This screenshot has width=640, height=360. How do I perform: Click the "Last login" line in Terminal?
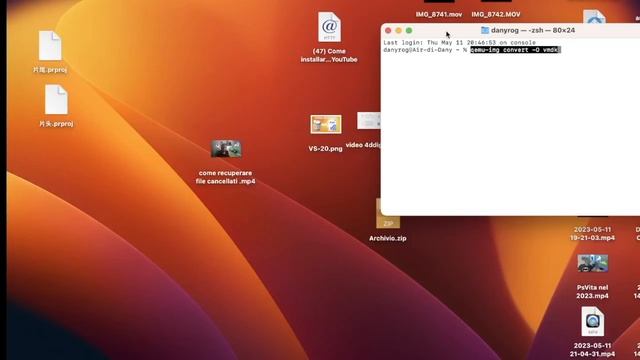point(459,42)
